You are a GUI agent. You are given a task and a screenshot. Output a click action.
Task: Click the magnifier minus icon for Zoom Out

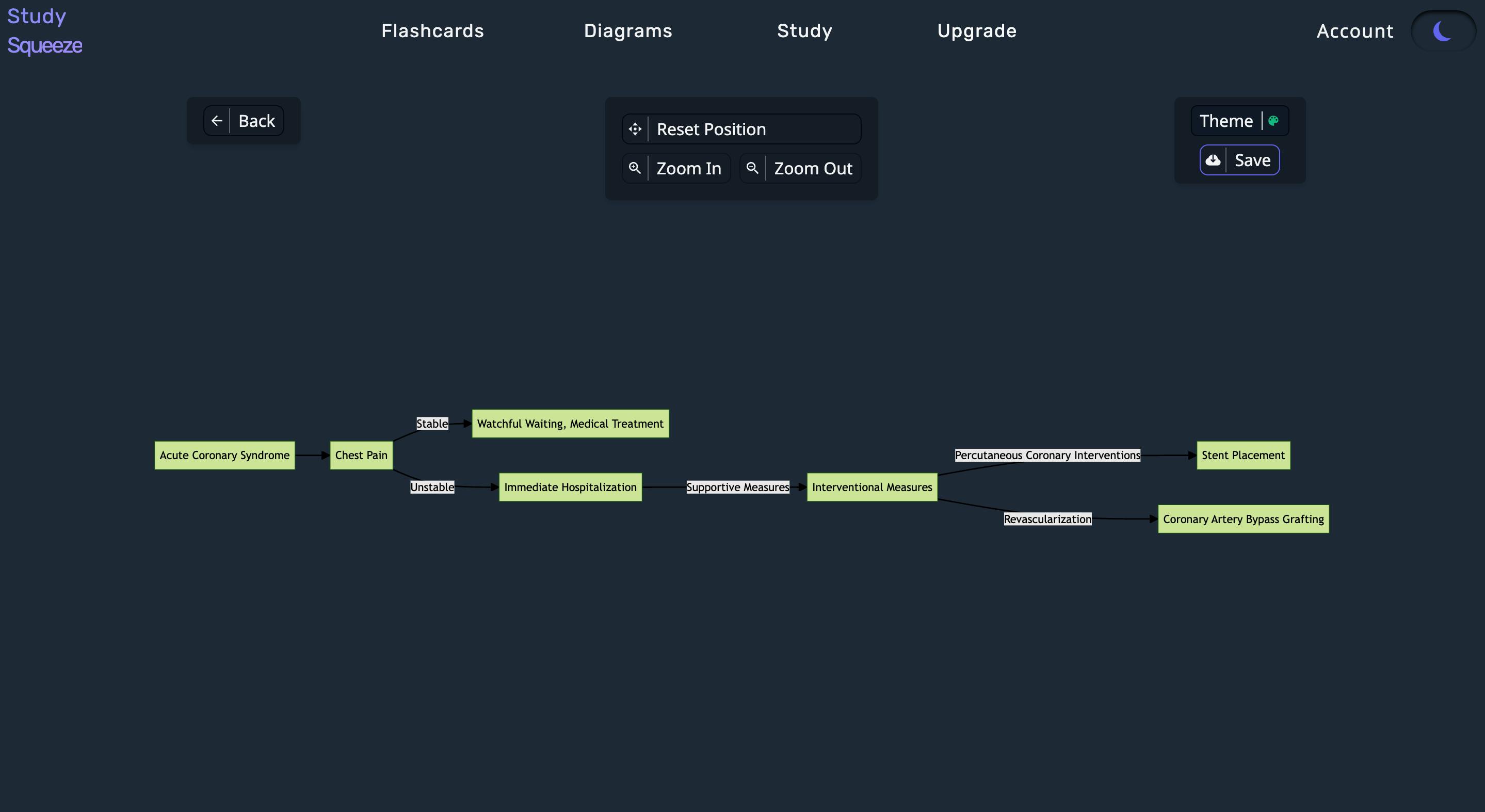pos(752,168)
